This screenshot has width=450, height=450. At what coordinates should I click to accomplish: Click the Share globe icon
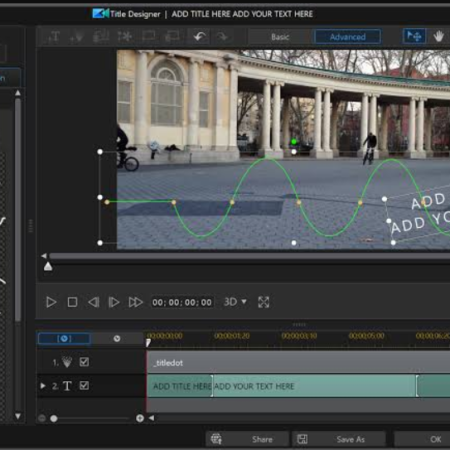click(x=216, y=439)
